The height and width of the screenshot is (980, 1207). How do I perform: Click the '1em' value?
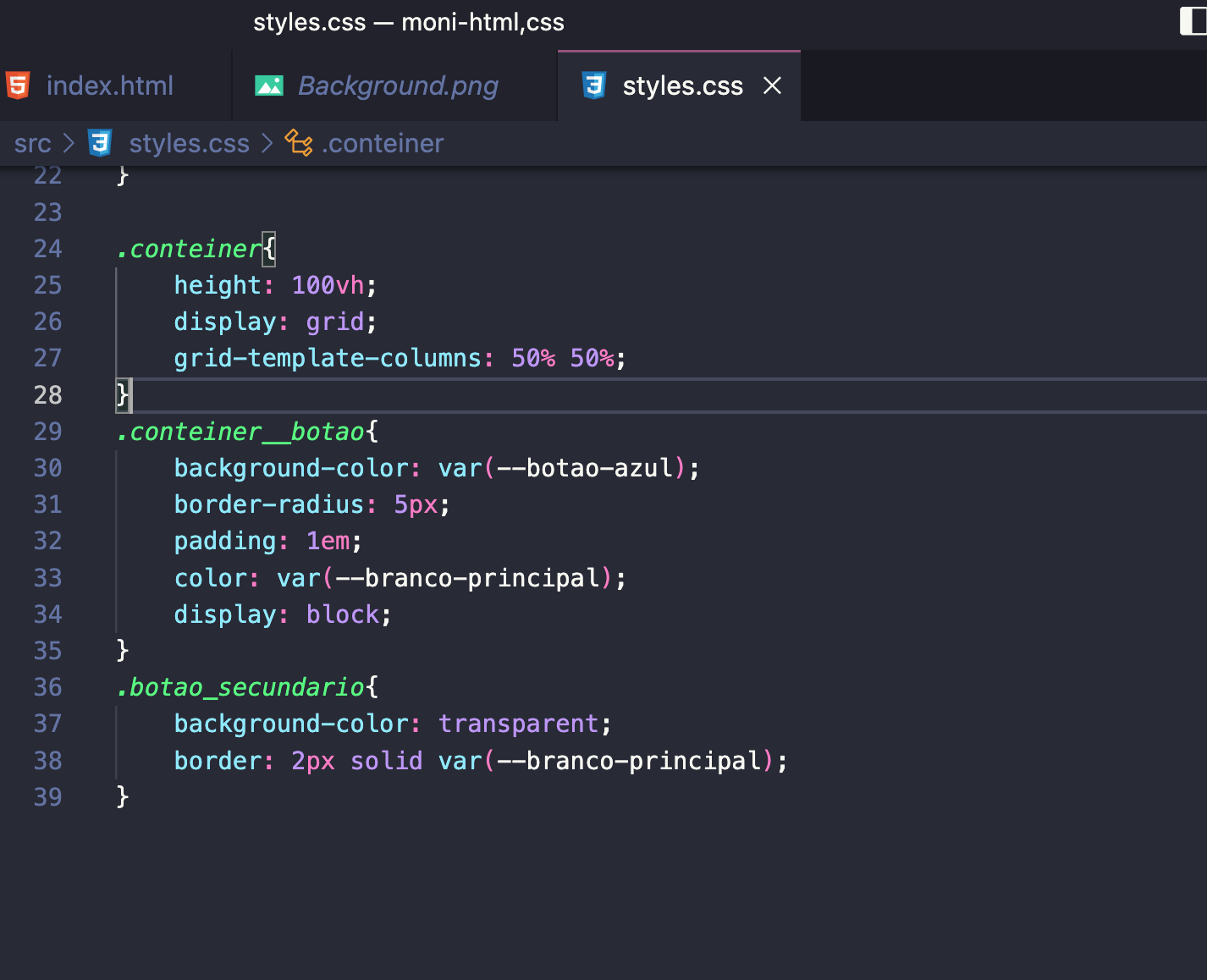point(328,542)
